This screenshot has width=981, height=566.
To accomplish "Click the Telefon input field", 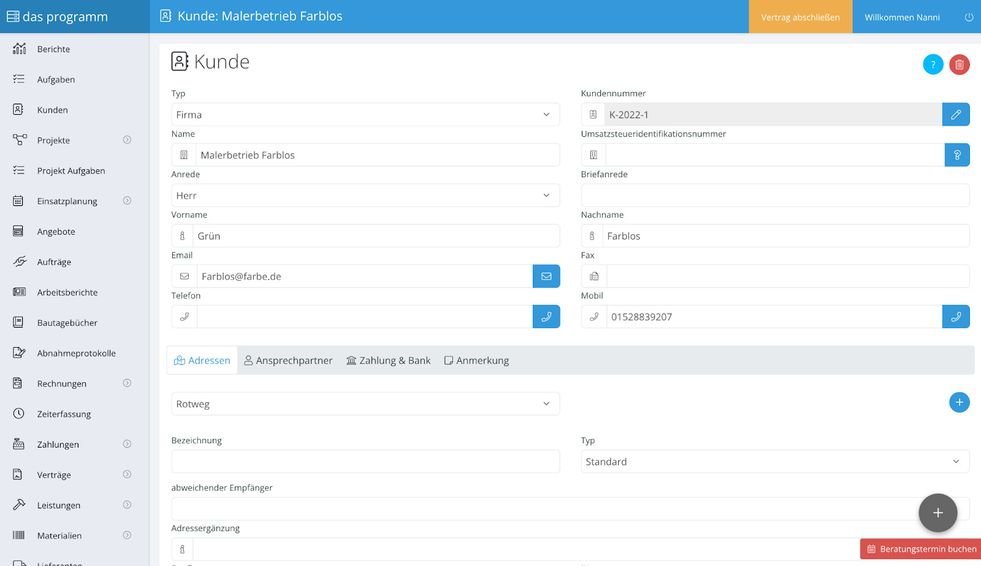I will [x=365, y=317].
